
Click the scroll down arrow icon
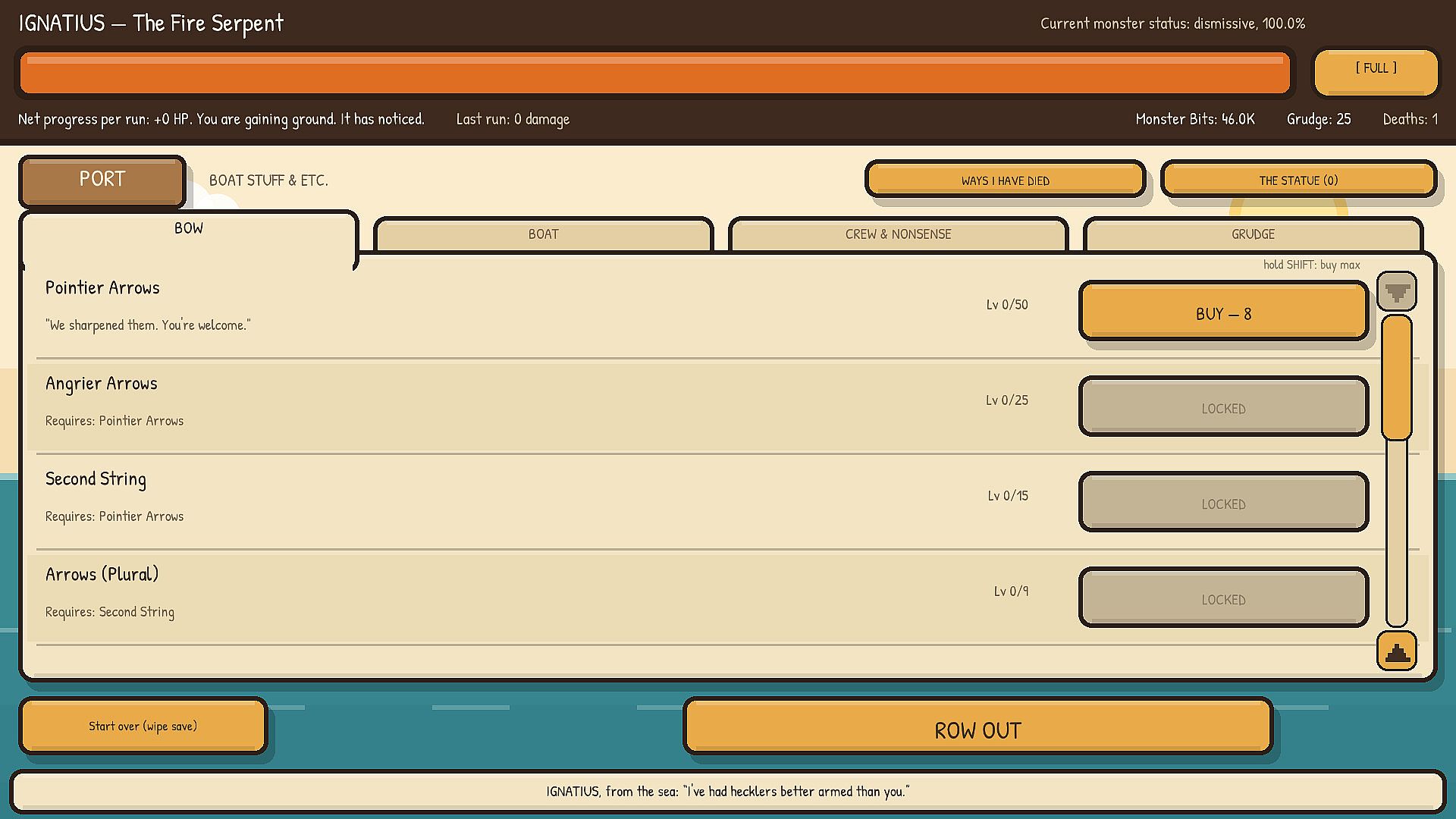[x=1397, y=291]
